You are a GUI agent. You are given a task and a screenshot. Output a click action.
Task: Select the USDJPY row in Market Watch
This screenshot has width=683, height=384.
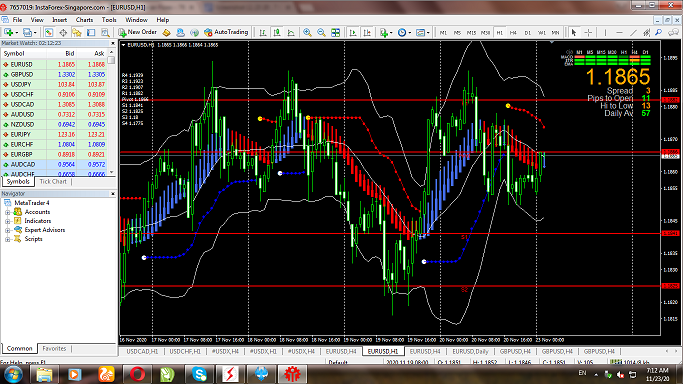click(x=54, y=84)
